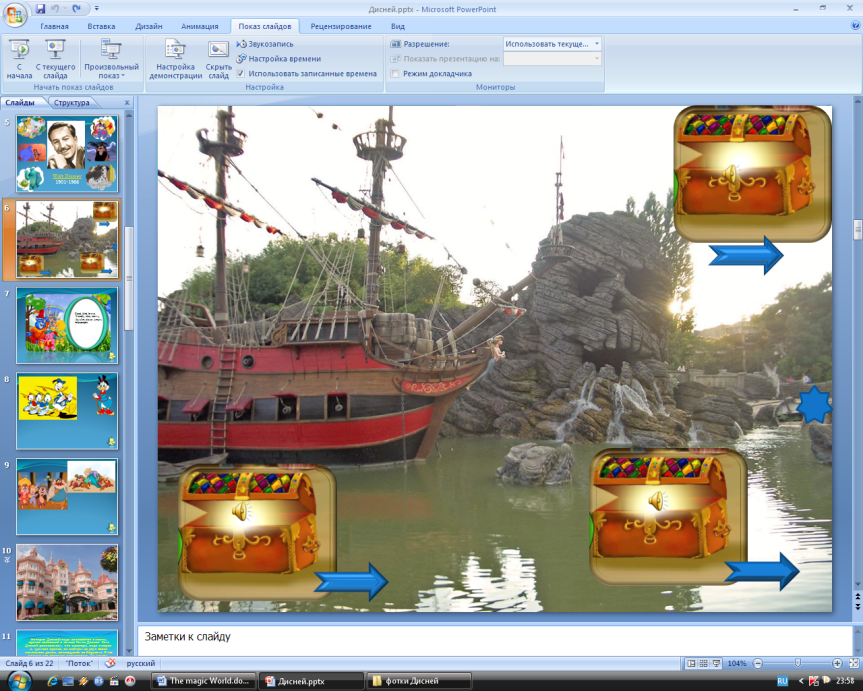Click Настройка времени rehearse button
Viewport: 863px width, 691px height.
[278, 59]
